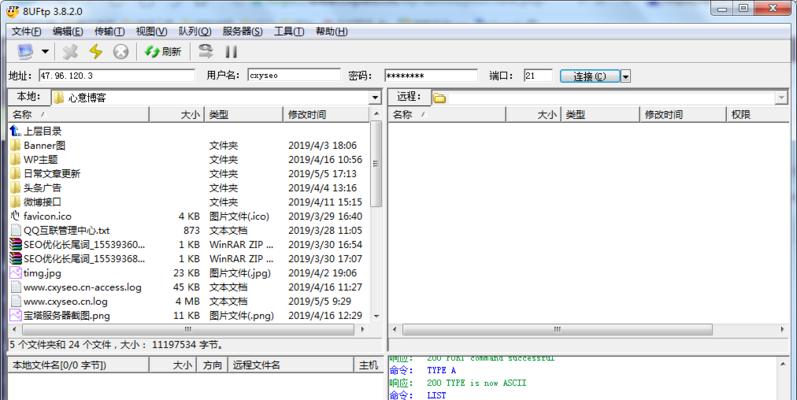Sort local files by 修改时间 column
The image size is (797, 400).
326,115
